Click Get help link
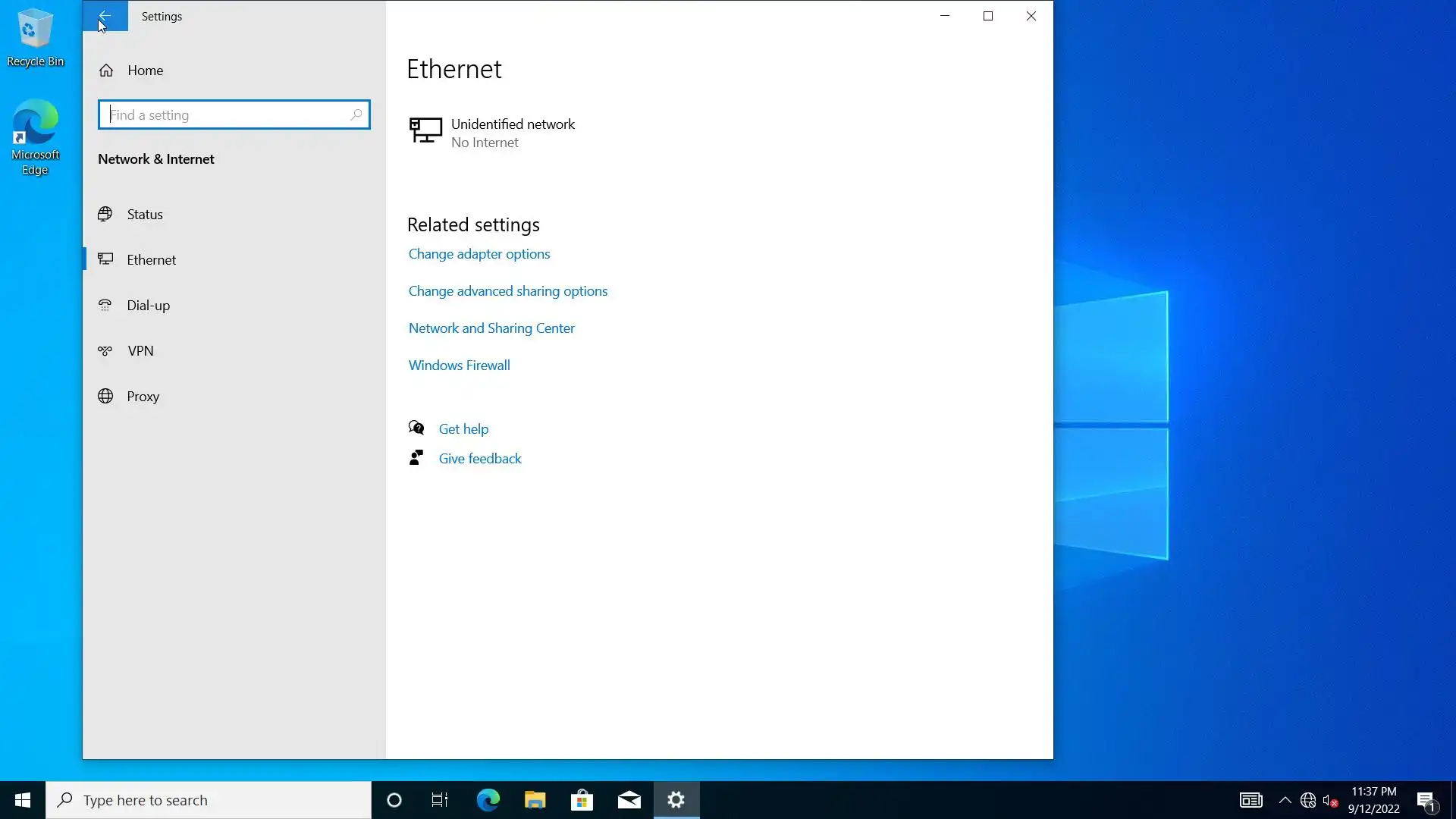 coord(463,429)
